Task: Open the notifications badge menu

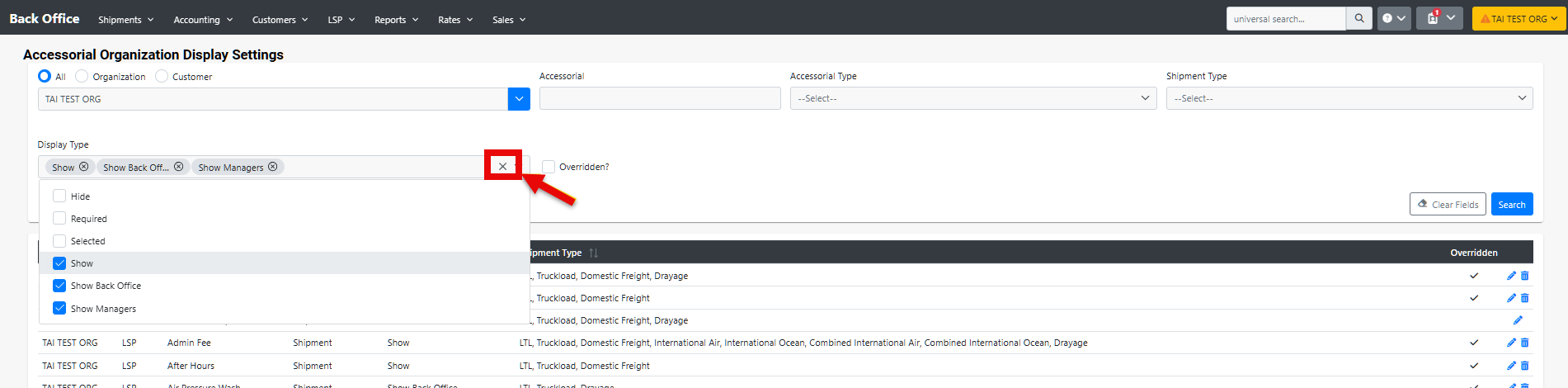Action: click(x=1439, y=19)
